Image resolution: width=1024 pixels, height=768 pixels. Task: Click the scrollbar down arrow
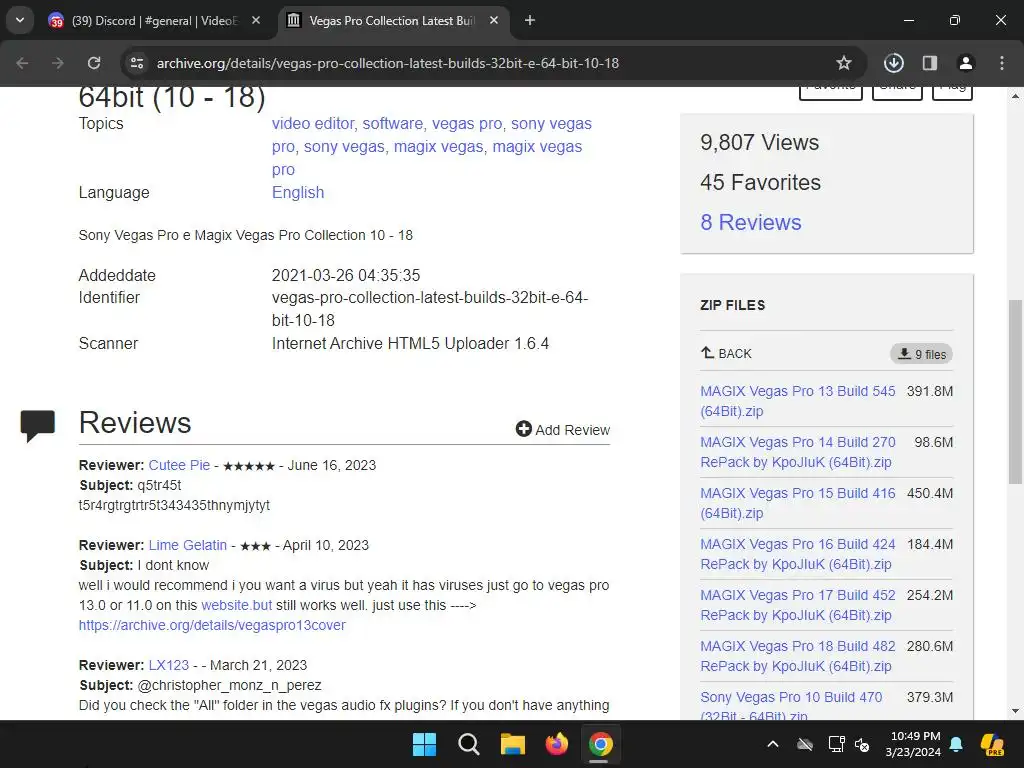point(1015,711)
